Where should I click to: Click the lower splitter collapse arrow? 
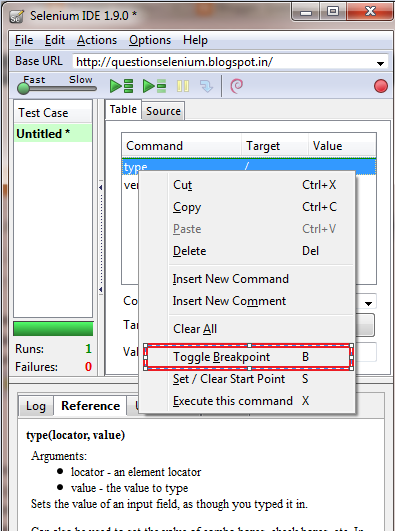coord(101,290)
